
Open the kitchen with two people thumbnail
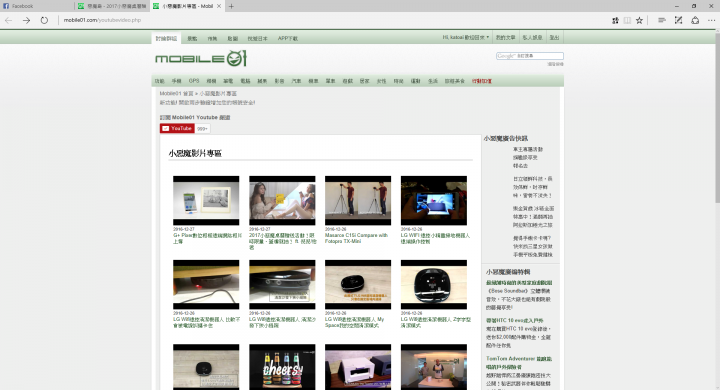pyautogui.click(x=434, y=367)
